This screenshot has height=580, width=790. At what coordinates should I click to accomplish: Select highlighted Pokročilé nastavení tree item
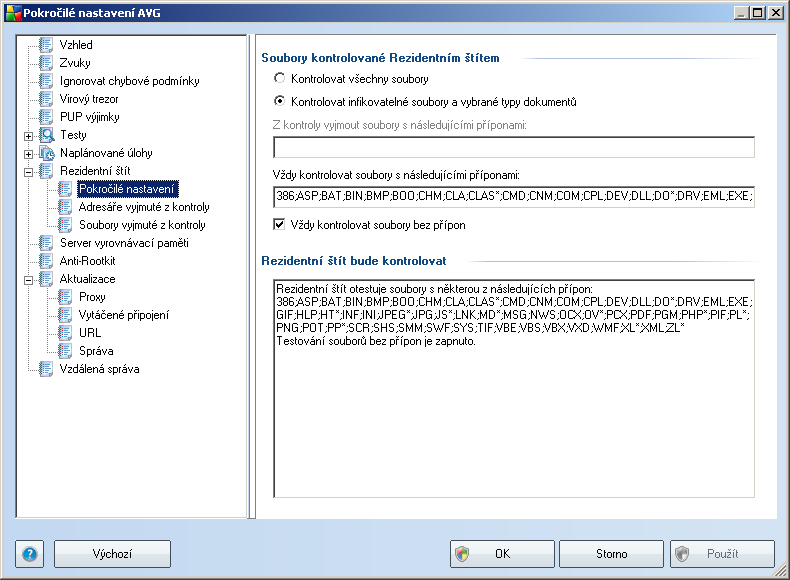[127, 189]
